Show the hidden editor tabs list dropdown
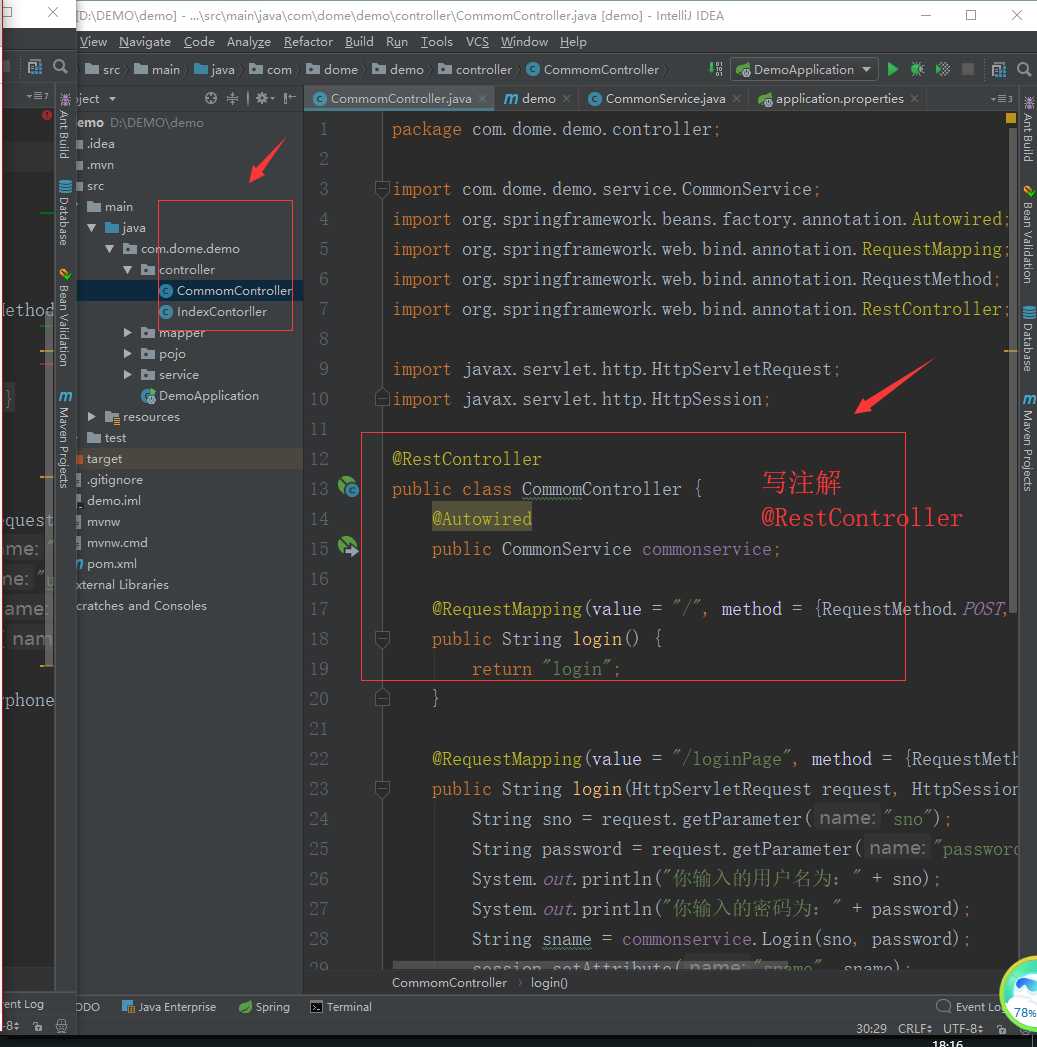 (1001, 98)
